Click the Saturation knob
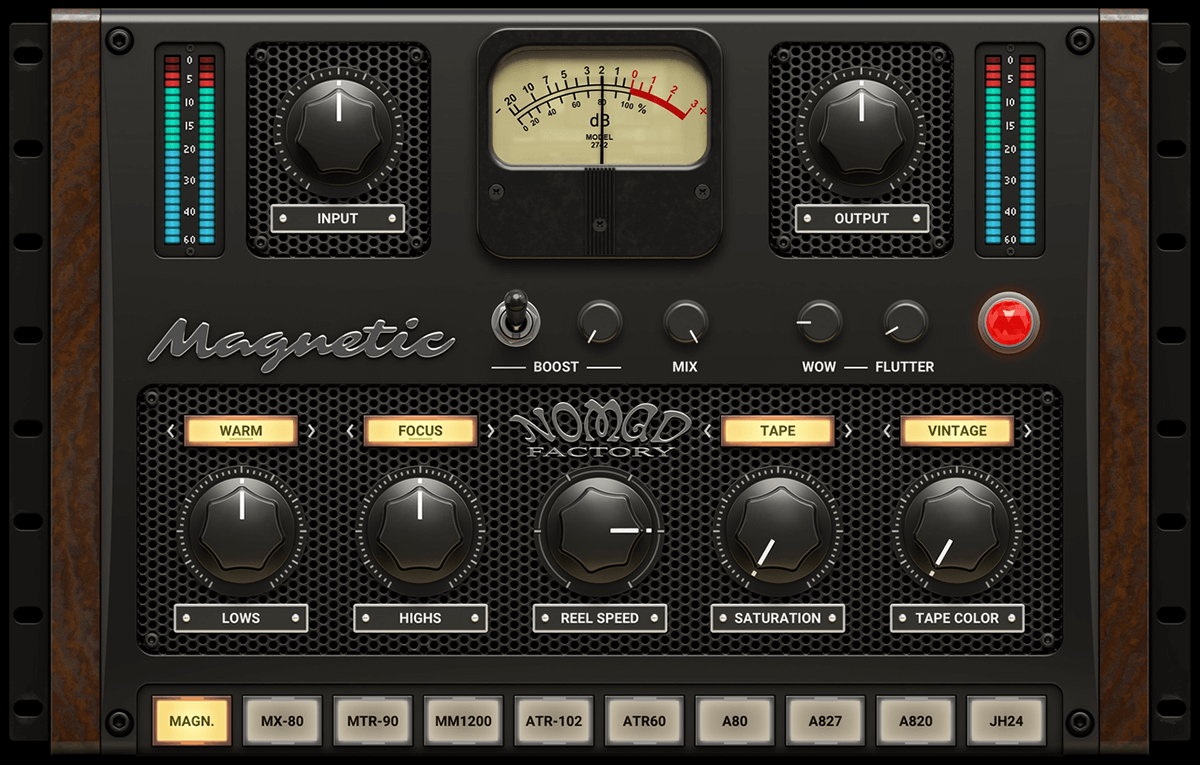Image resolution: width=1200 pixels, height=765 pixels. [777, 526]
